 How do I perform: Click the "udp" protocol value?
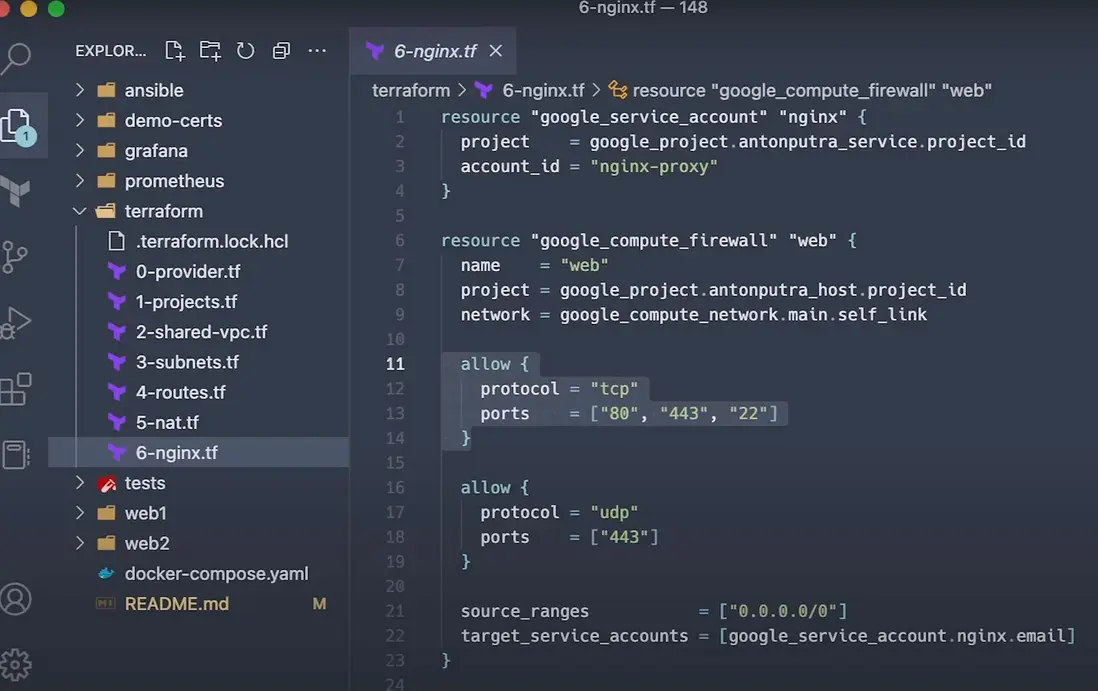(x=614, y=512)
